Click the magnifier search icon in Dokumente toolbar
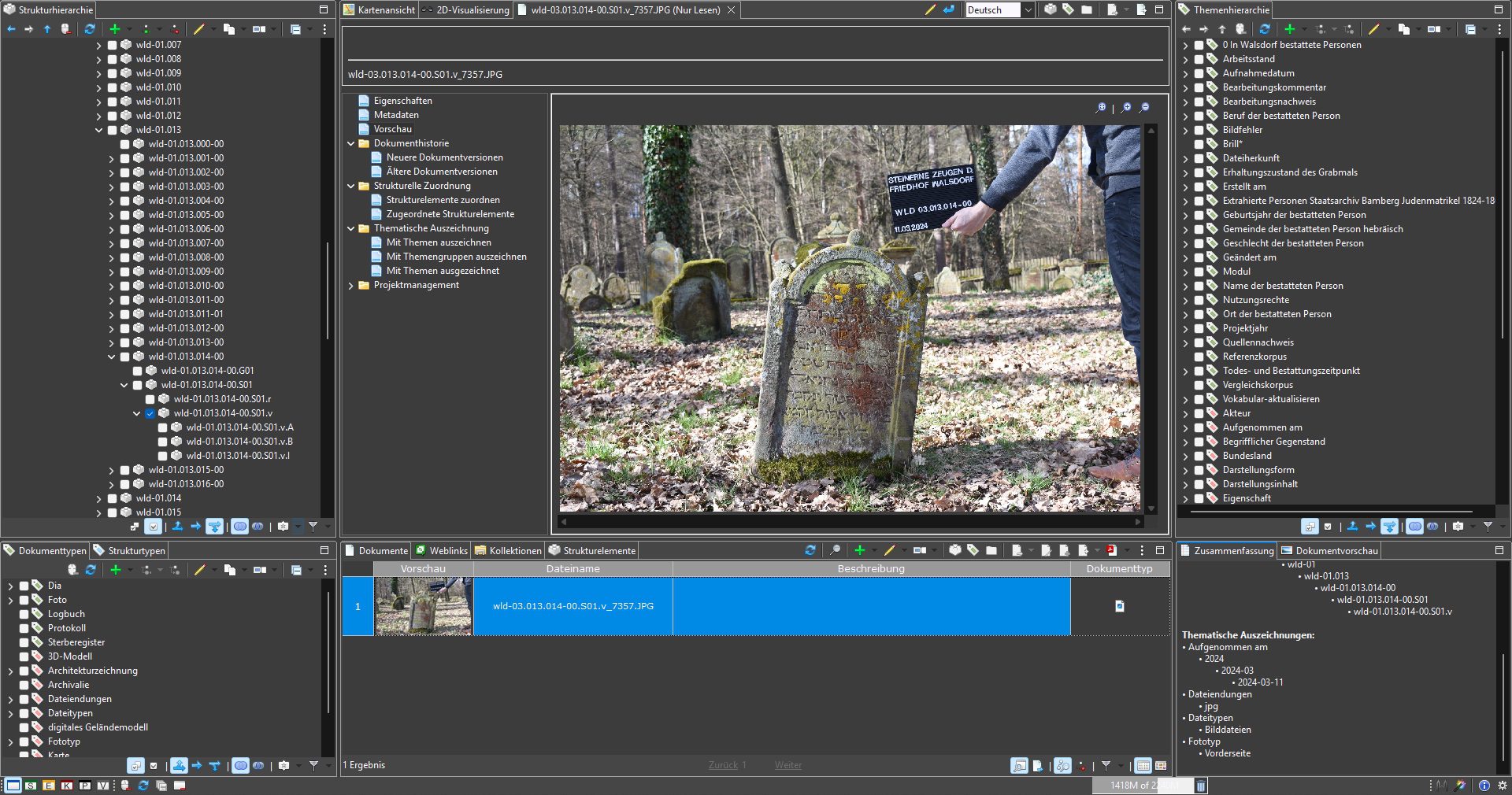The image size is (1512, 795). (835, 550)
